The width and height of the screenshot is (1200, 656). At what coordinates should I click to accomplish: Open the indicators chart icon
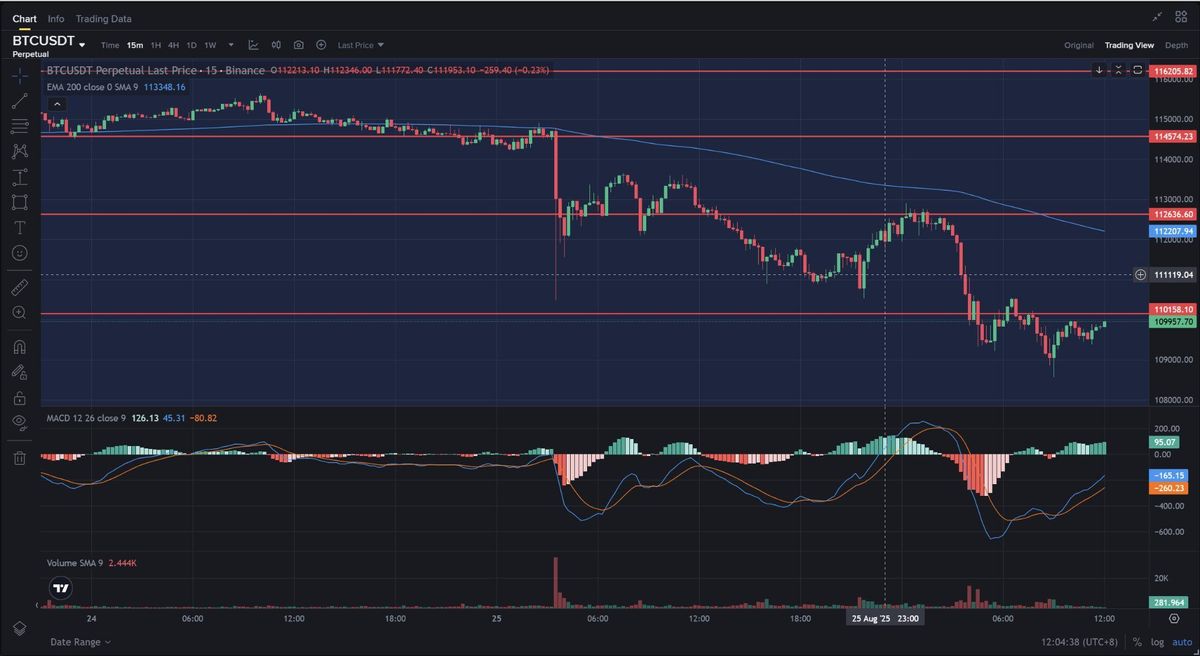coord(253,45)
